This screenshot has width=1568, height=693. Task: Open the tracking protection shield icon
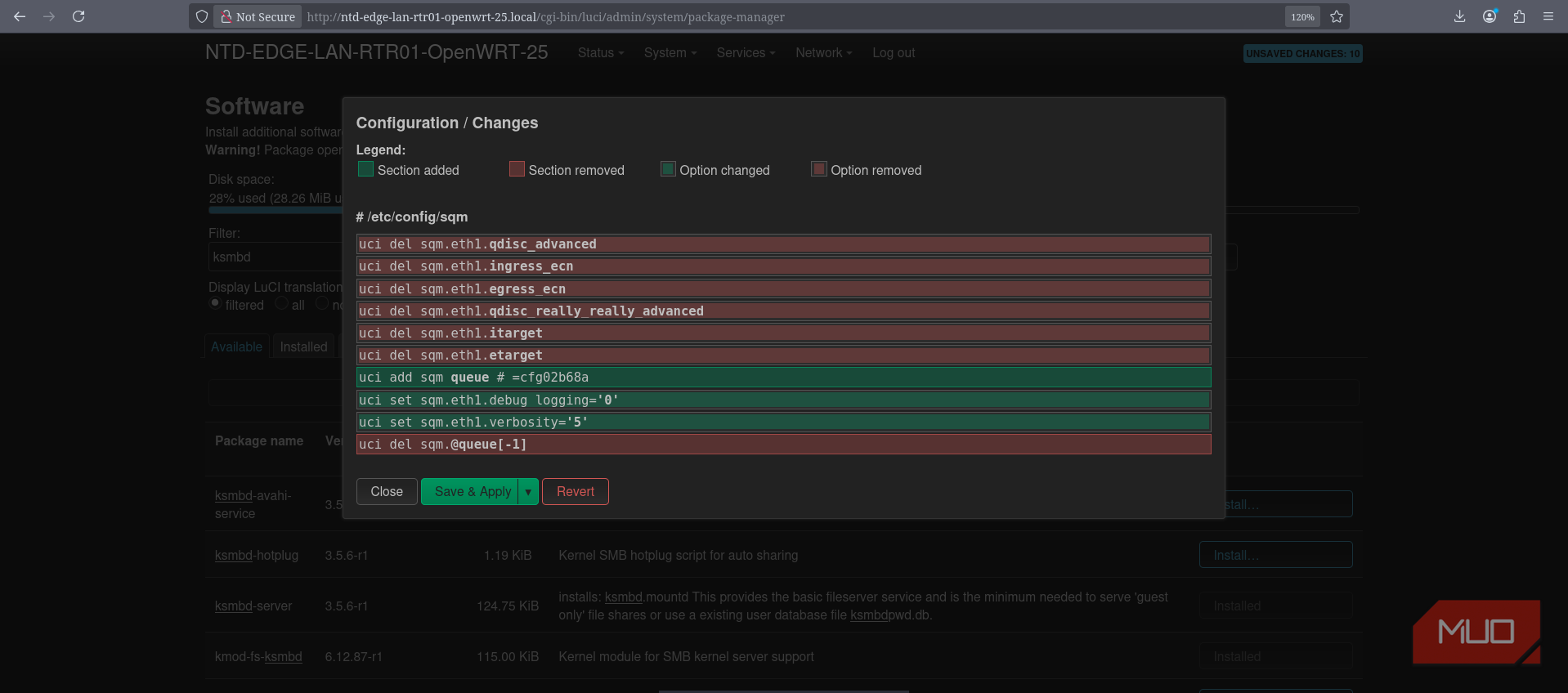202,16
